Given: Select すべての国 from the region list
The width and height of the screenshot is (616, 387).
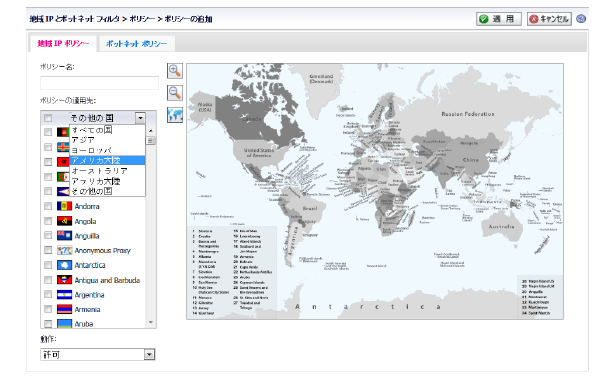Looking at the screenshot, I should point(107,130).
